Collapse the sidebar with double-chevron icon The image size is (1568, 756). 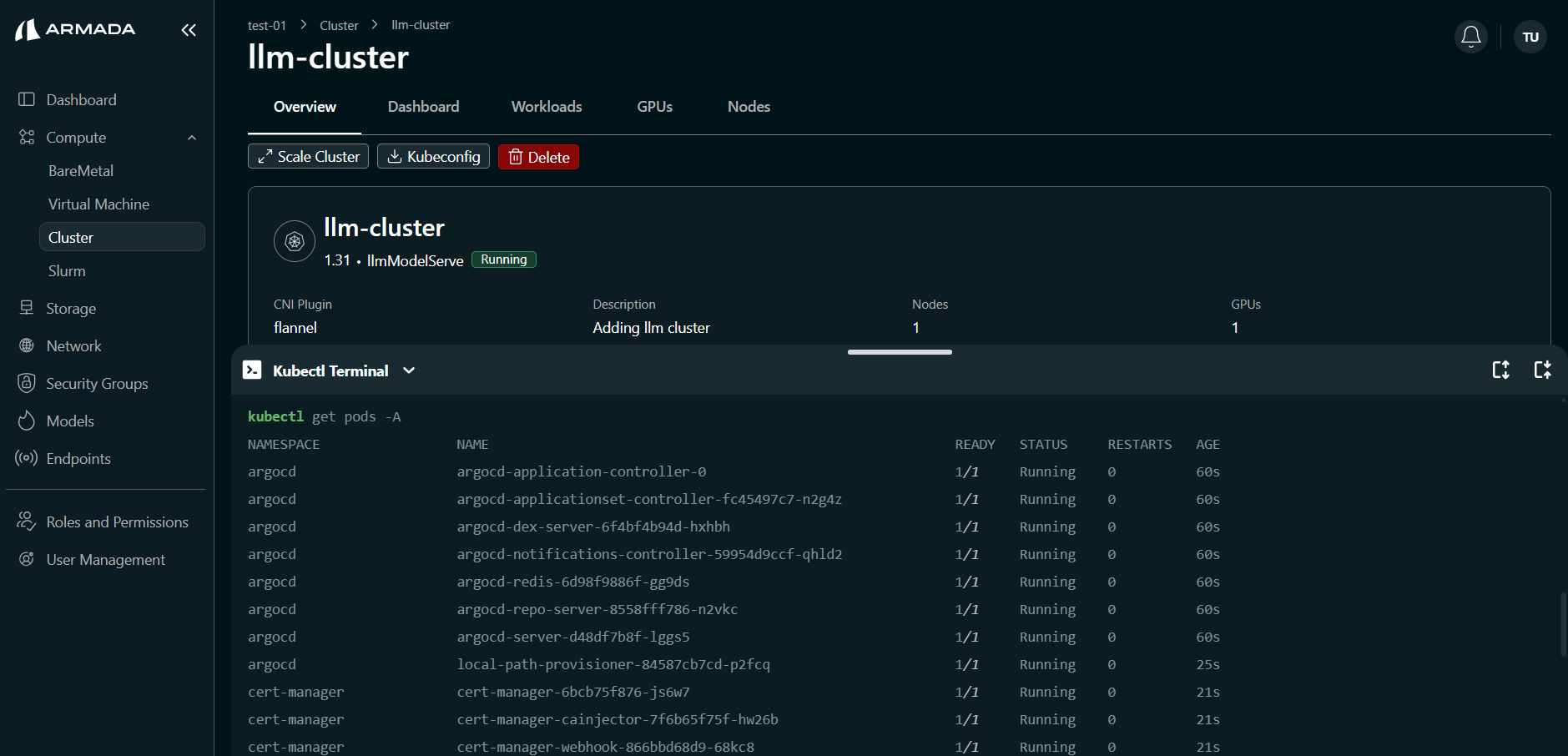coord(189,30)
